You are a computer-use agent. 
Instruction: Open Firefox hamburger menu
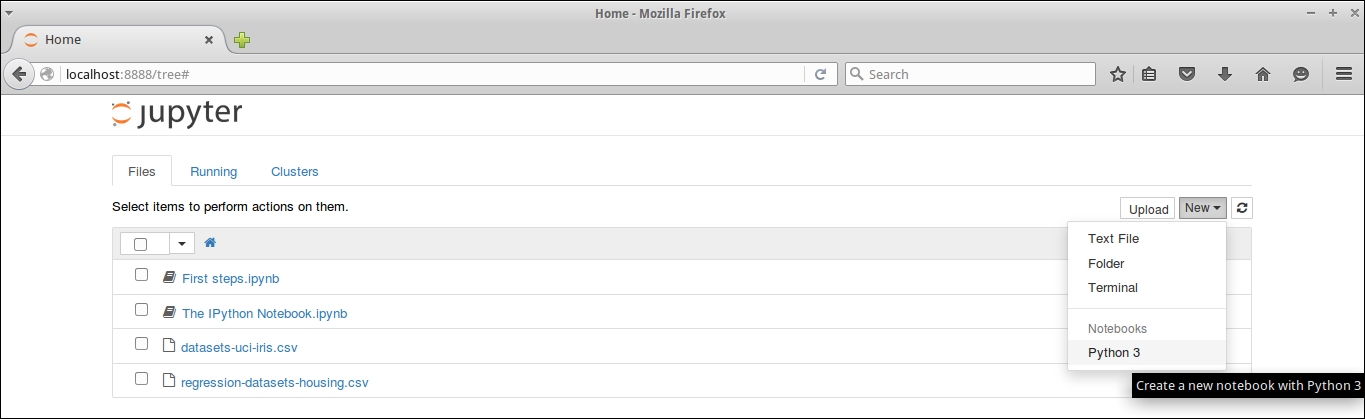tap(1343, 74)
